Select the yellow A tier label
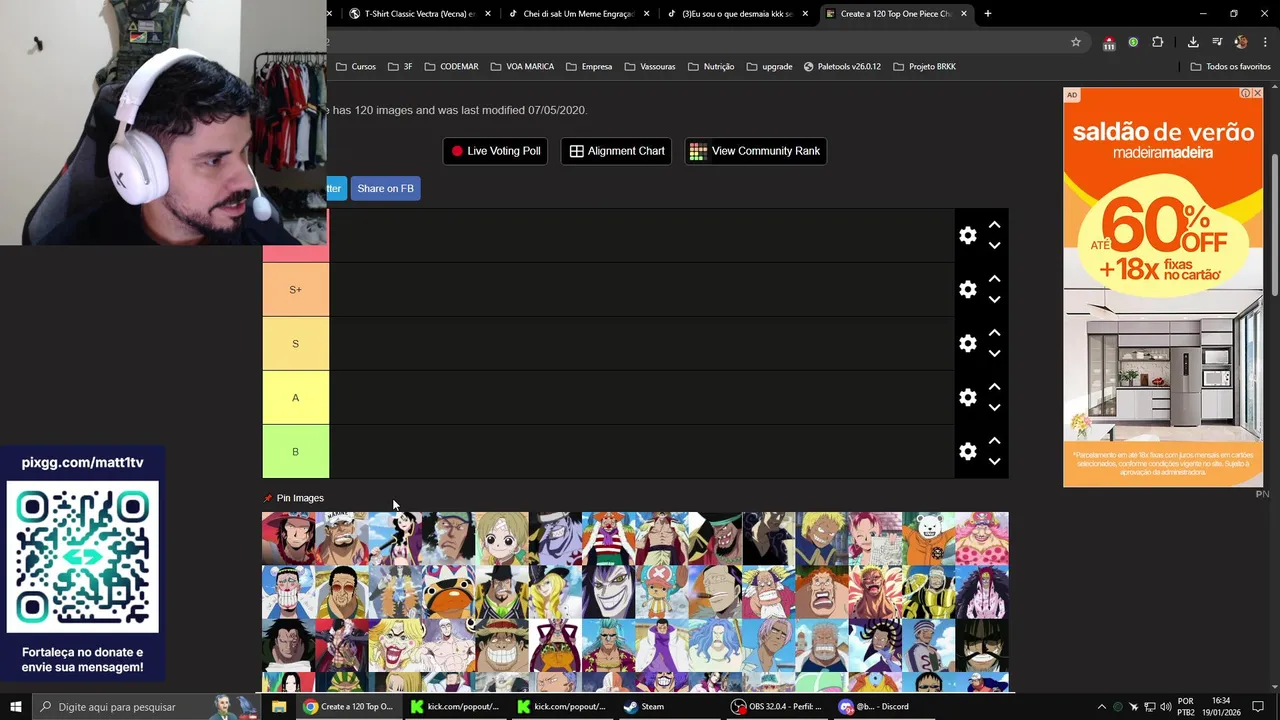 (x=295, y=397)
